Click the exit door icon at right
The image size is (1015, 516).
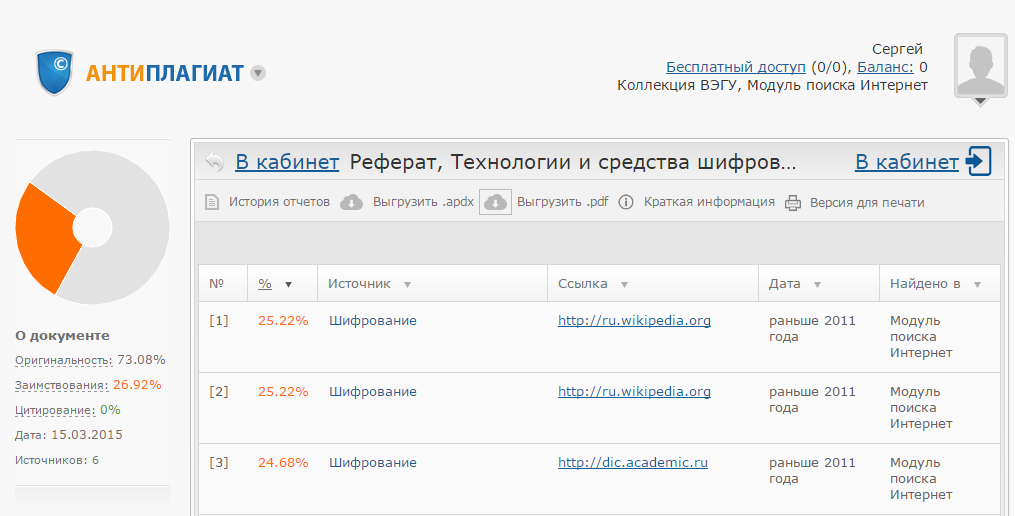click(x=978, y=162)
